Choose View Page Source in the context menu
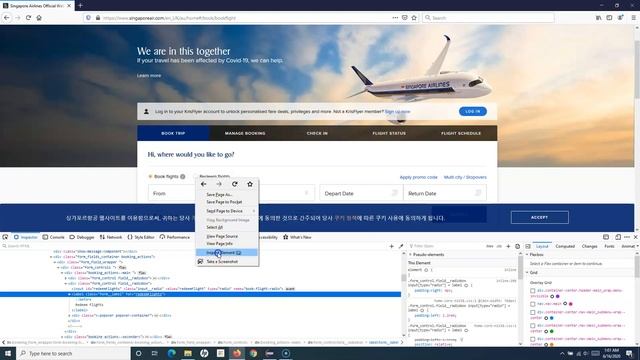 (x=227, y=236)
